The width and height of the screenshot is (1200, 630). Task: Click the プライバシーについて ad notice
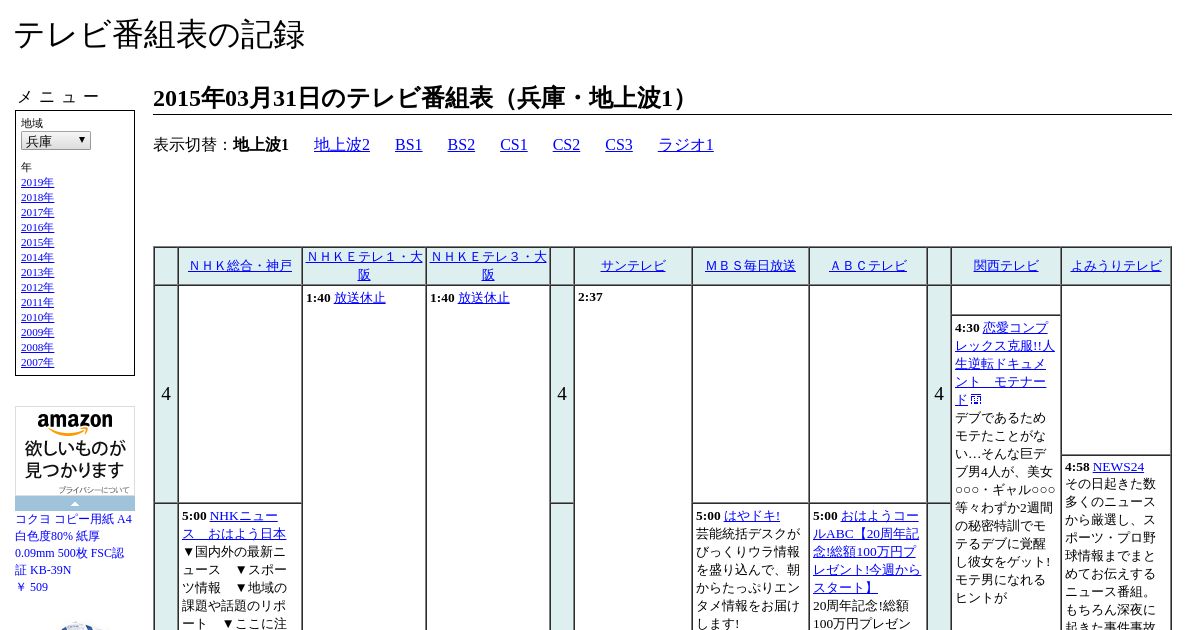point(93,490)
